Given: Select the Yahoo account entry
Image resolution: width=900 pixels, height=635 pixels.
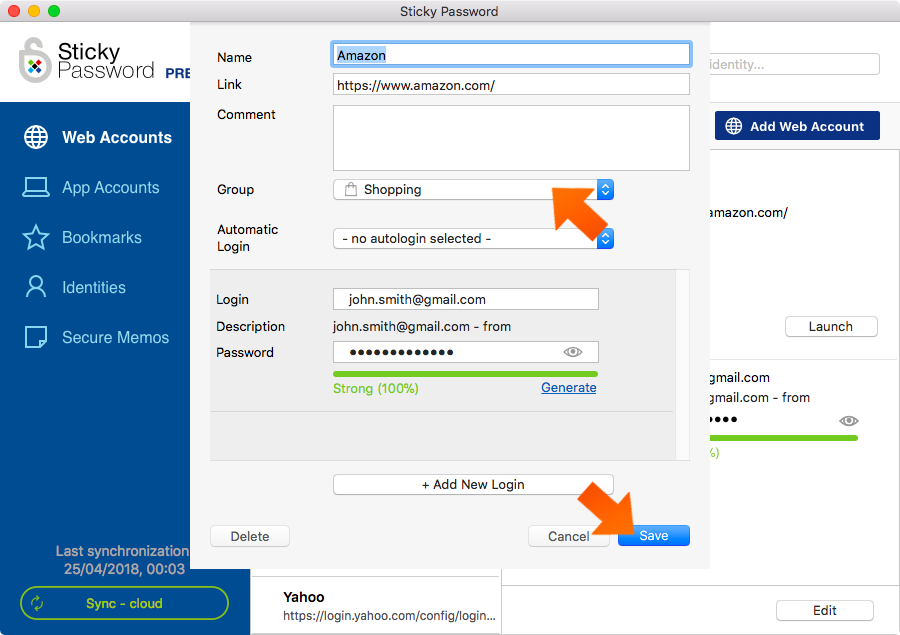Looking at the screenshot, I should tap(376, 606).
